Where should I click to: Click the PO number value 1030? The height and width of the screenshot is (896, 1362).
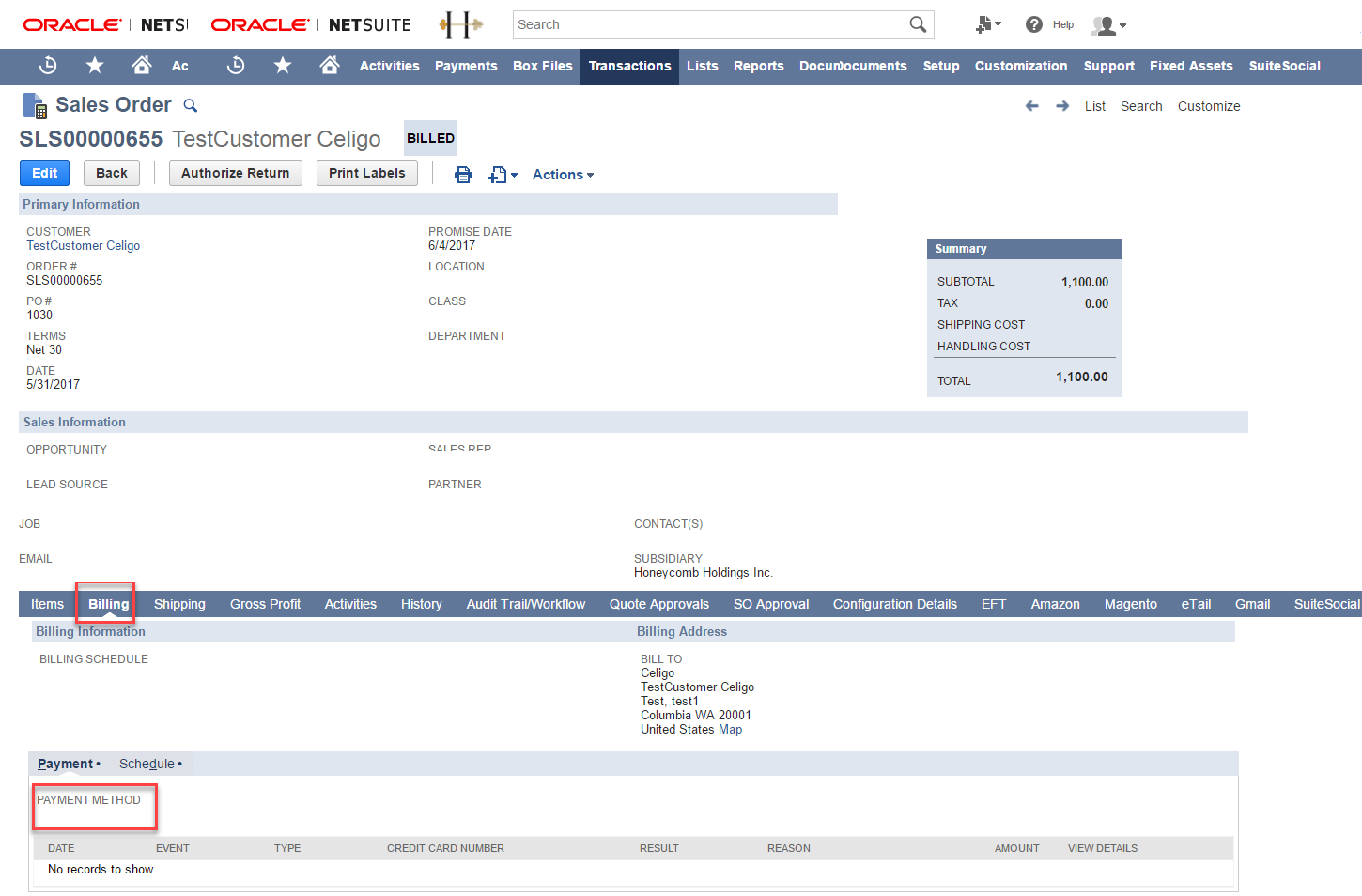click(x=39, y=315)
